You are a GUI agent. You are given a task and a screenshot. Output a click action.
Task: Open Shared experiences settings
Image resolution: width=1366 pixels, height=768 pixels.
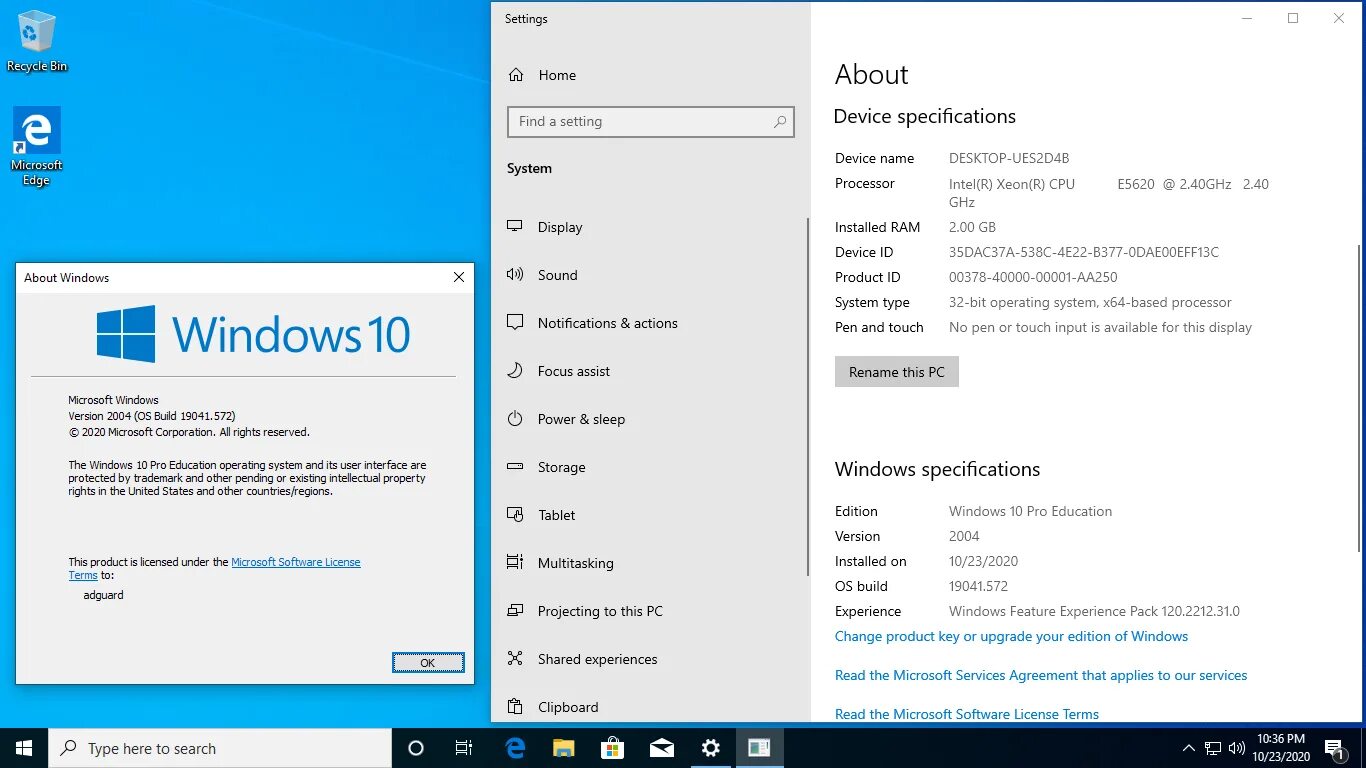pyautogui.click(x=598, y=659)
